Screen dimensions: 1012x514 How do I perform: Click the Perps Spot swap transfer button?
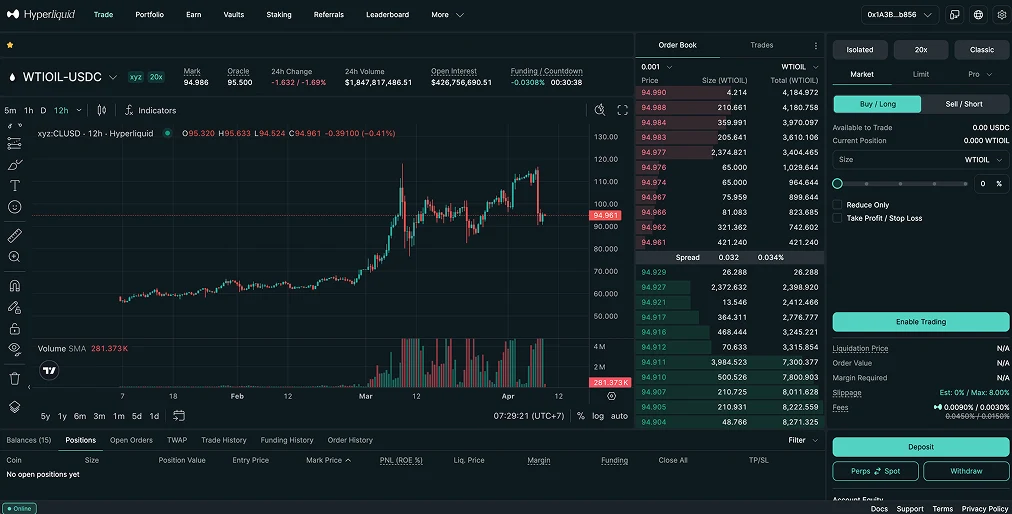(876, 471)
